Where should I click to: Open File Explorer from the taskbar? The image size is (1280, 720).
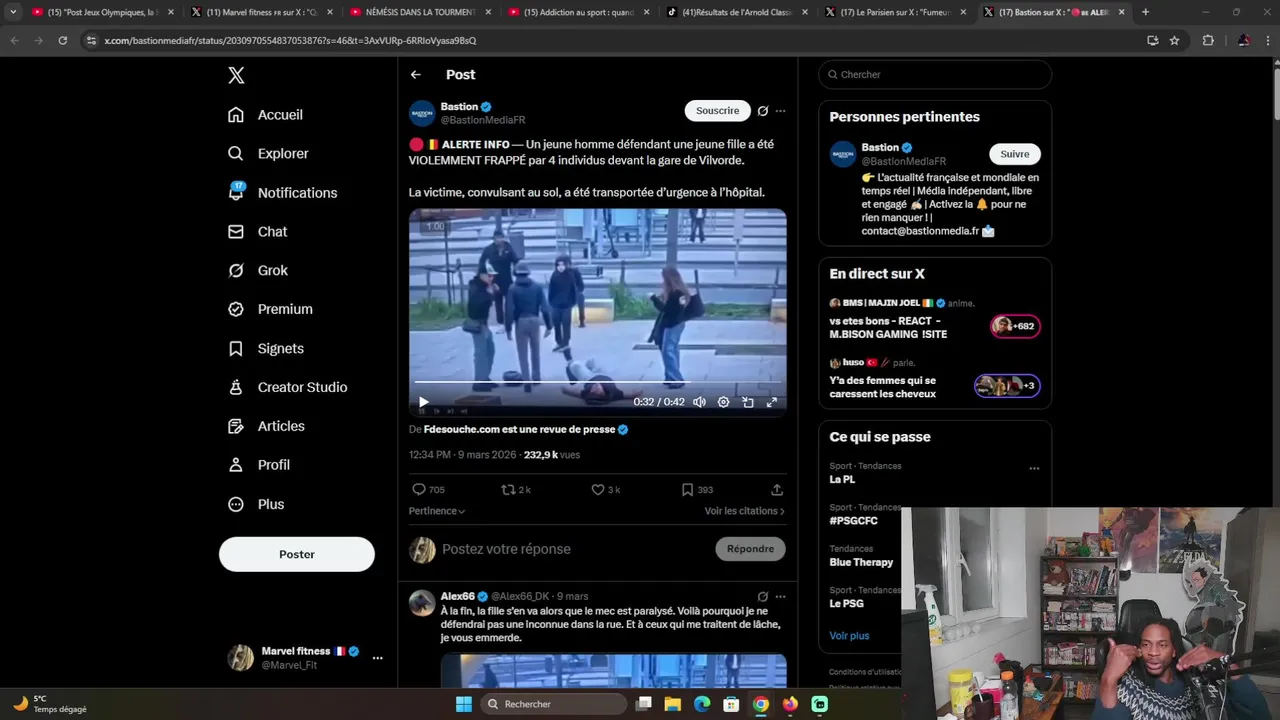[x=673, y=704]
